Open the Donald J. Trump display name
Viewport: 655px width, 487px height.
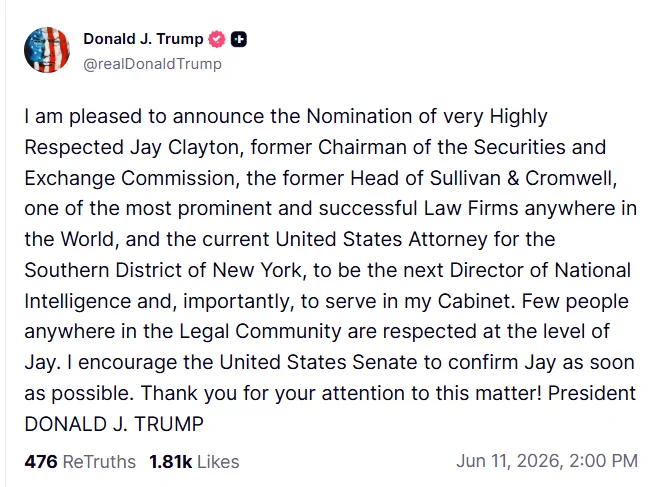tap(143, 39)
